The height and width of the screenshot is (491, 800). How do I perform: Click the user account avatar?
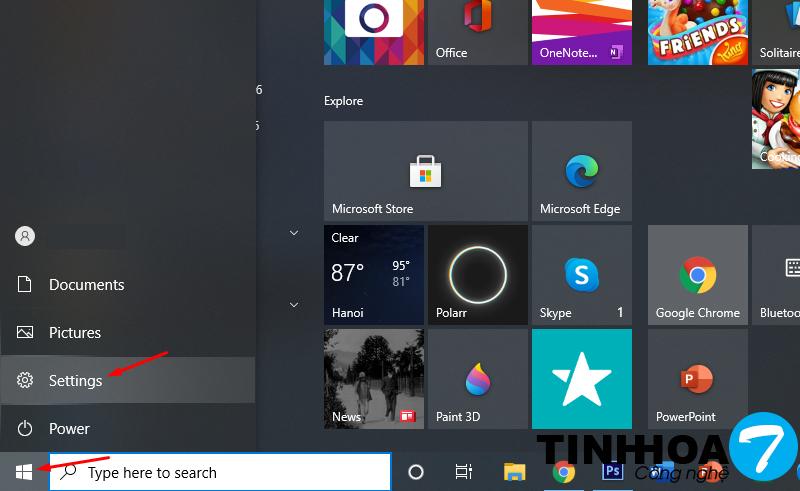25,236
